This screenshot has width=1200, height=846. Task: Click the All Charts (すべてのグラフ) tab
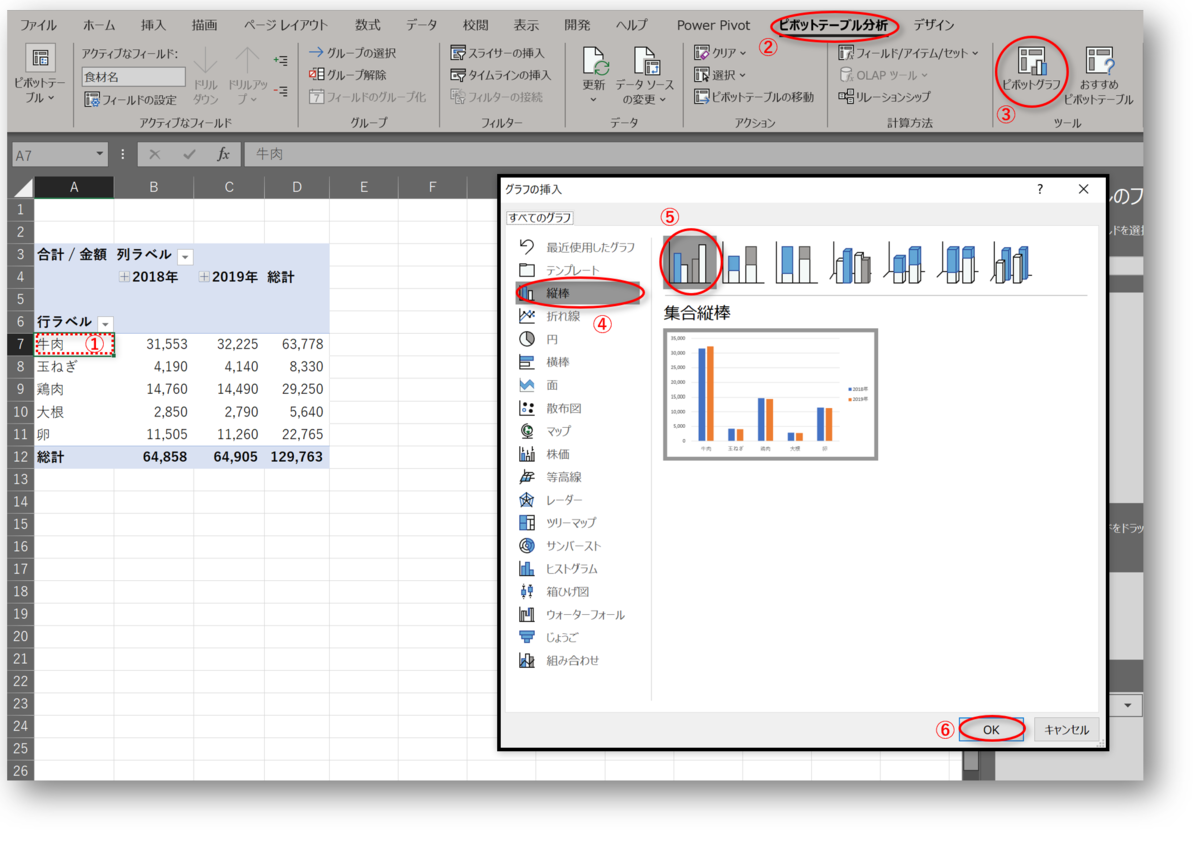tap(540, 217)
